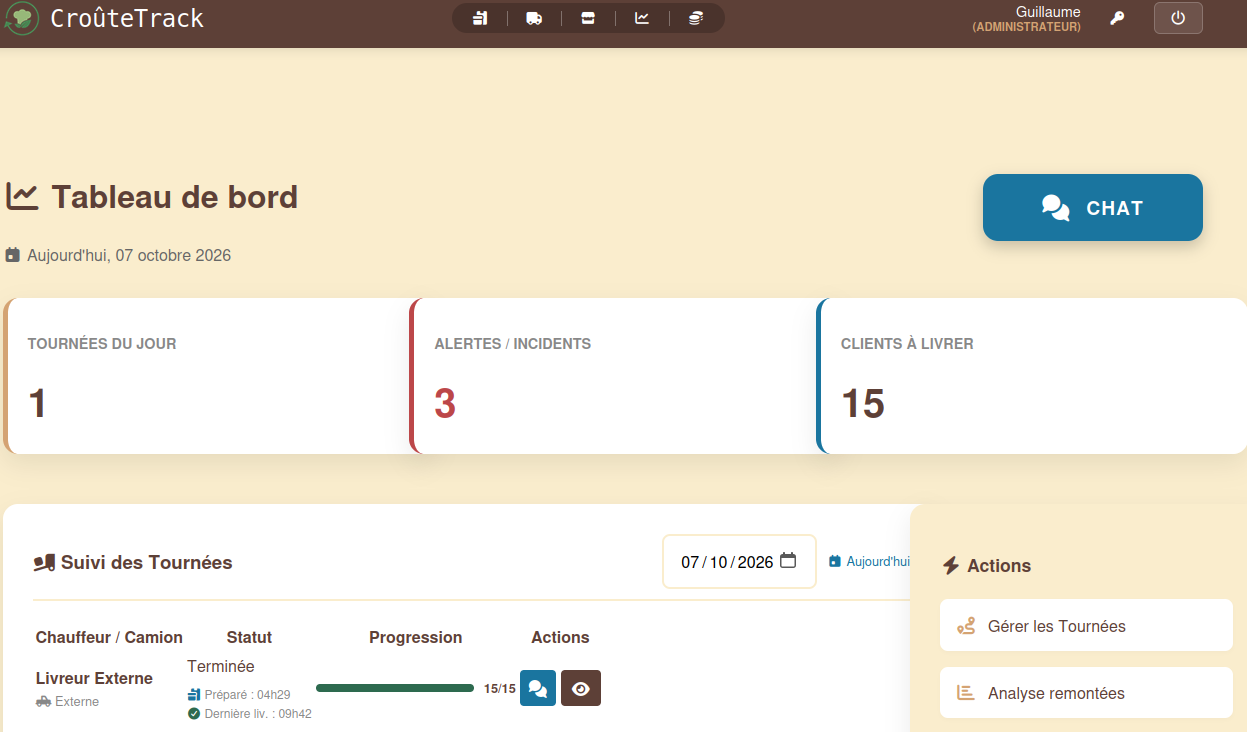Viewport: 1247px width, 732px height.
Task: Click the Suivi des Tournées heading
Action: 146,562
